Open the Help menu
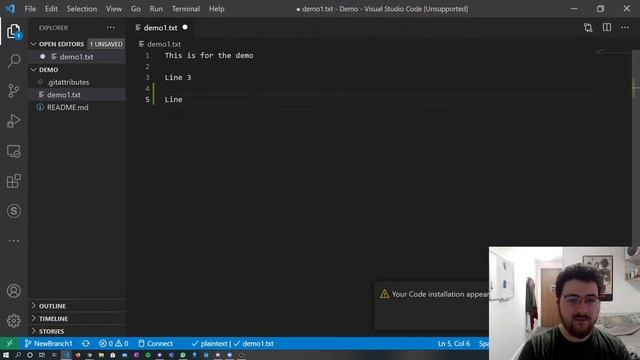The height and width of the screenshot is (360, 640). pos(216,9)
